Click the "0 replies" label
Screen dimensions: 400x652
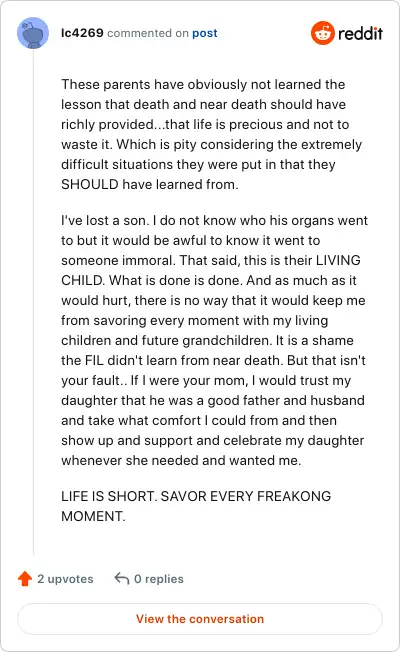tap(159, 579)
